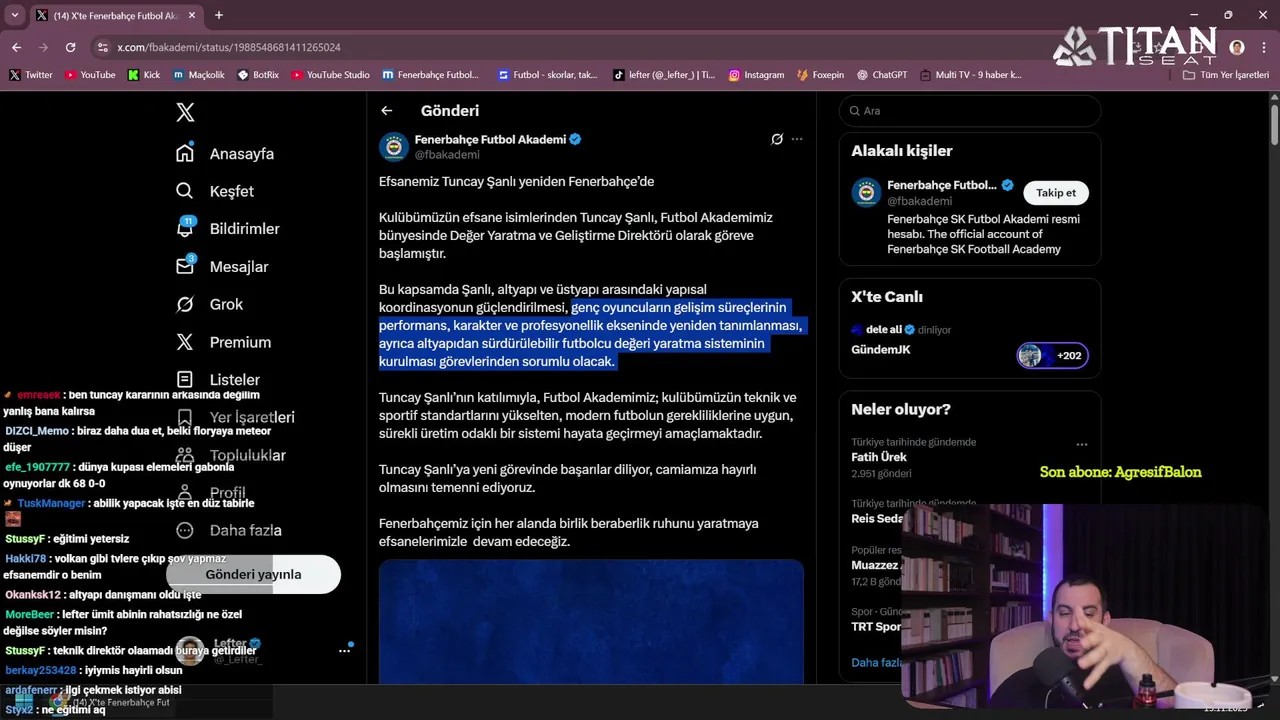Open Chrome profile avatar
Image resolution: width=1280 pixels, height=720 pixels.
click(1237, 47)
